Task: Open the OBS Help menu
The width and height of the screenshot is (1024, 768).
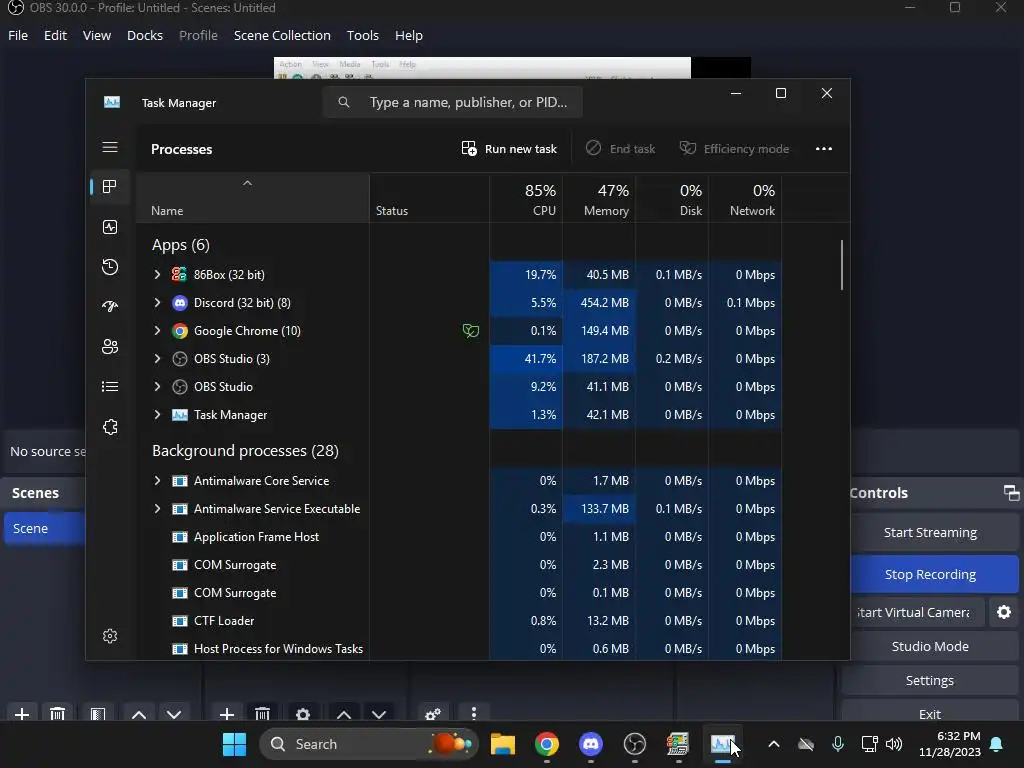Action: pyautogui.click(x=409, y=35)
